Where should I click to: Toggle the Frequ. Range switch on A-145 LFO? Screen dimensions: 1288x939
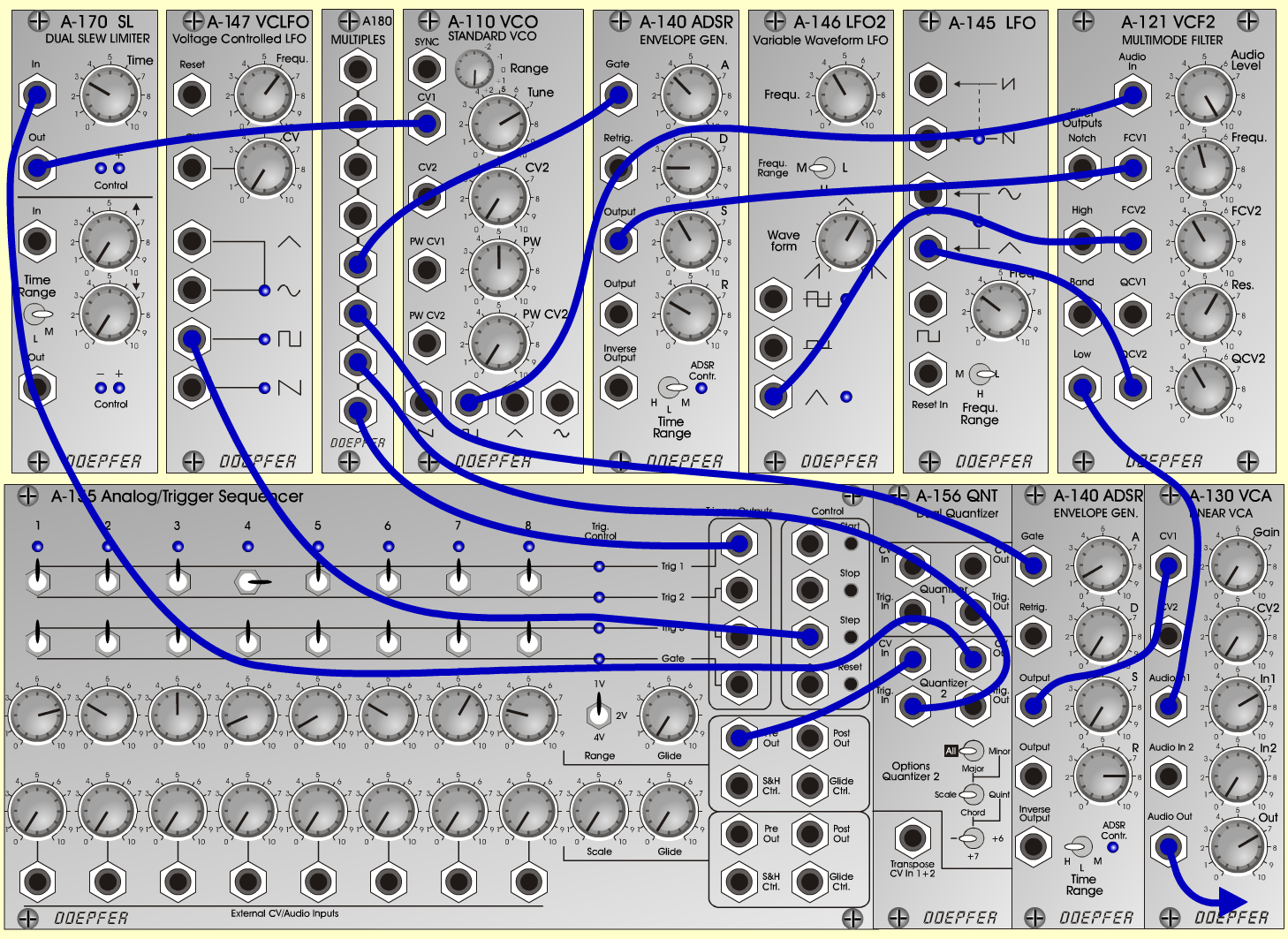tap(981, 374)
